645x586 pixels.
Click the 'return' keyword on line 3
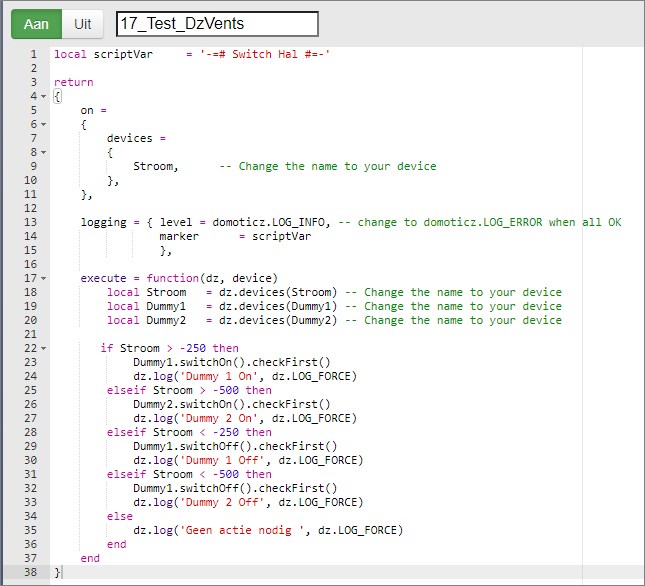[x=74, y=82]
